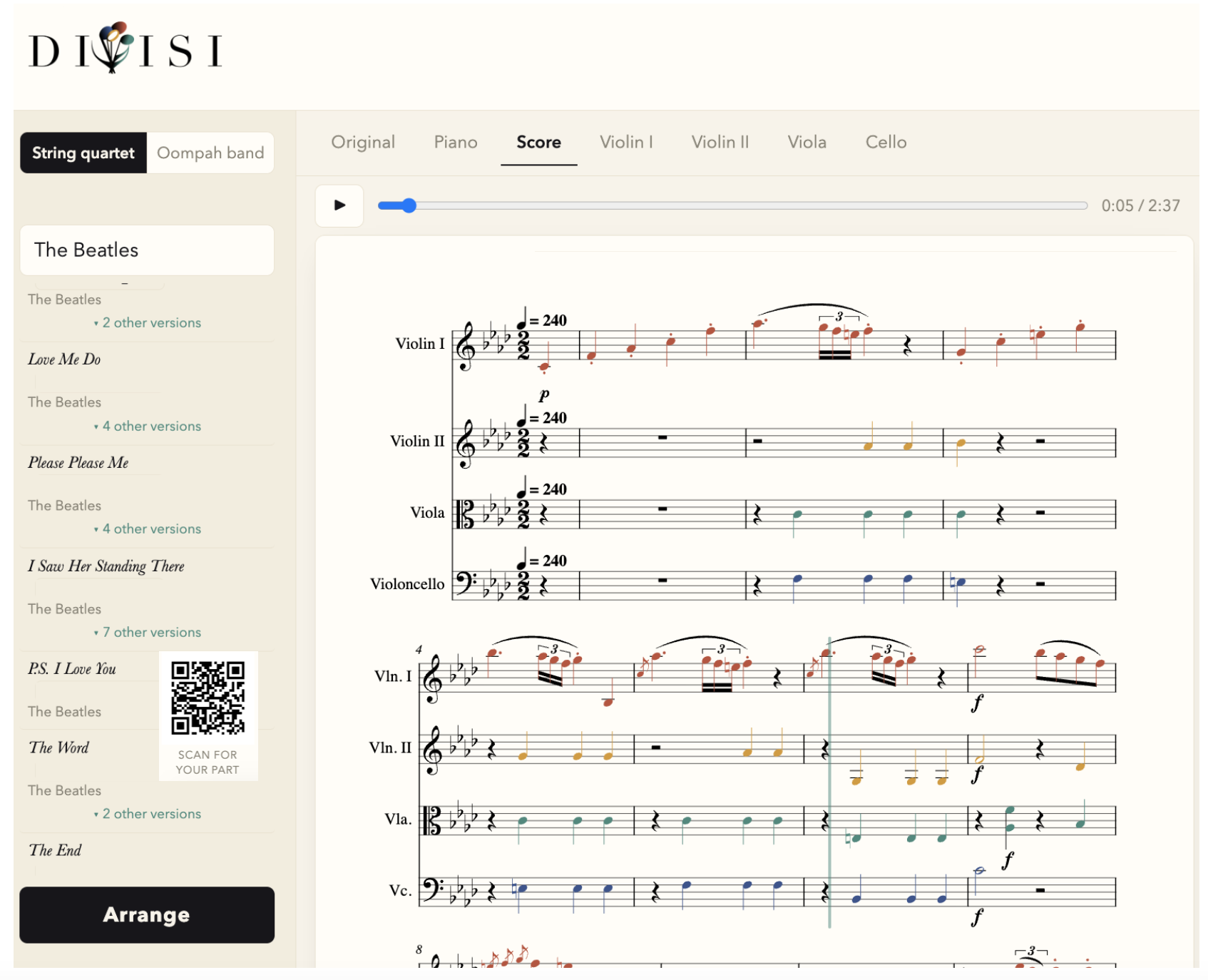Click the Arrange button

click(x=147, y=914)
